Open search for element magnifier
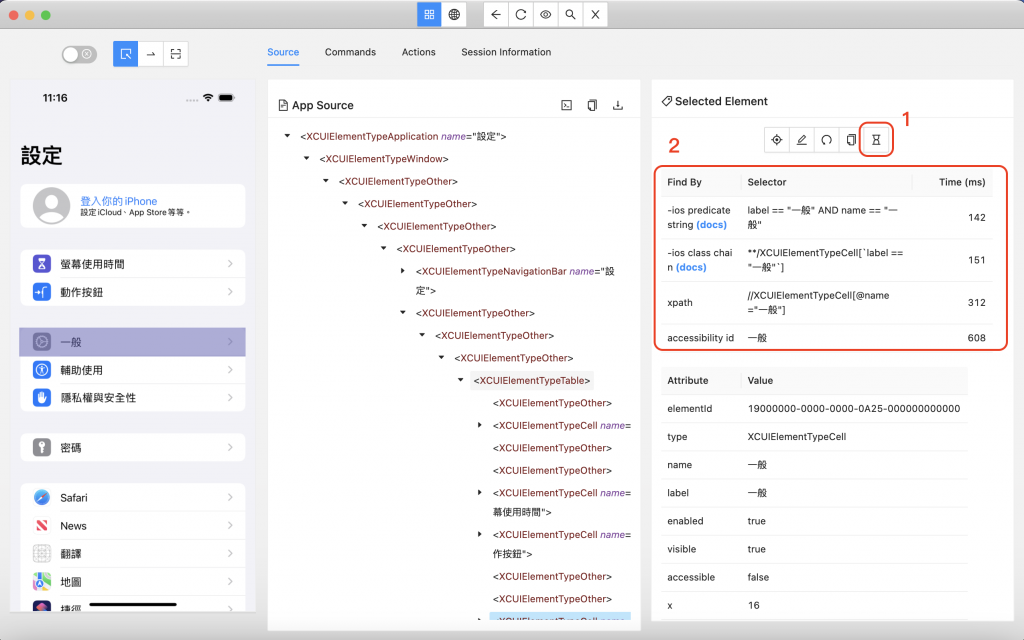This screenshot has height=640, width=1024. [x=570, y=14]
